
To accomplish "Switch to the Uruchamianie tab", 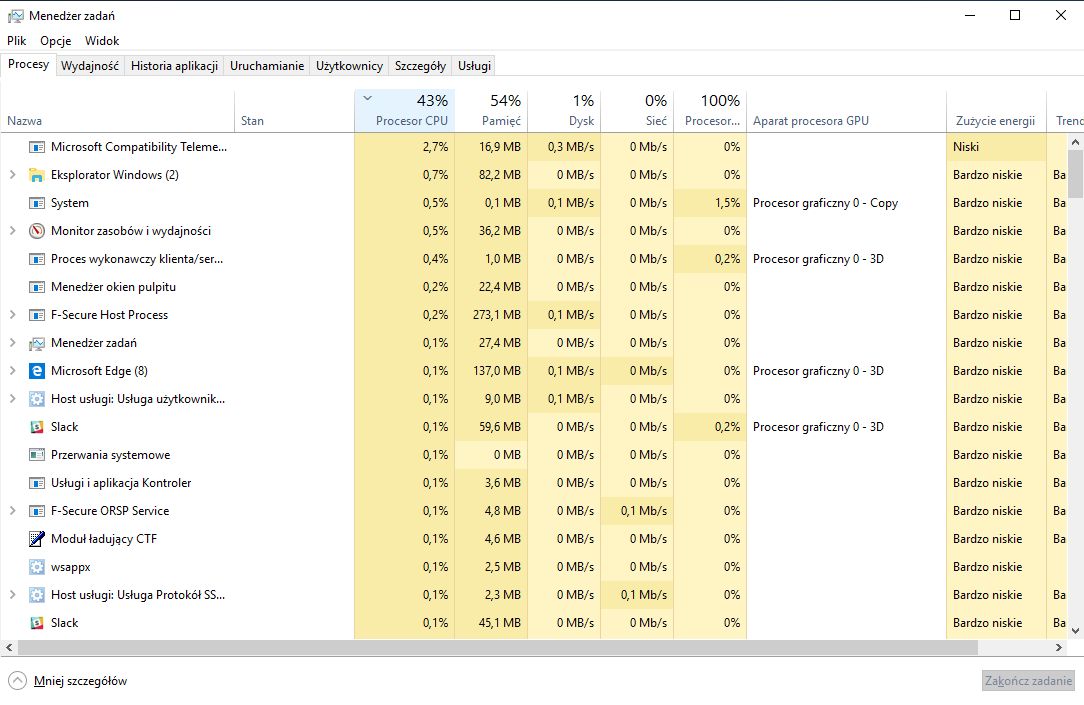I will [x=267, y=66].
